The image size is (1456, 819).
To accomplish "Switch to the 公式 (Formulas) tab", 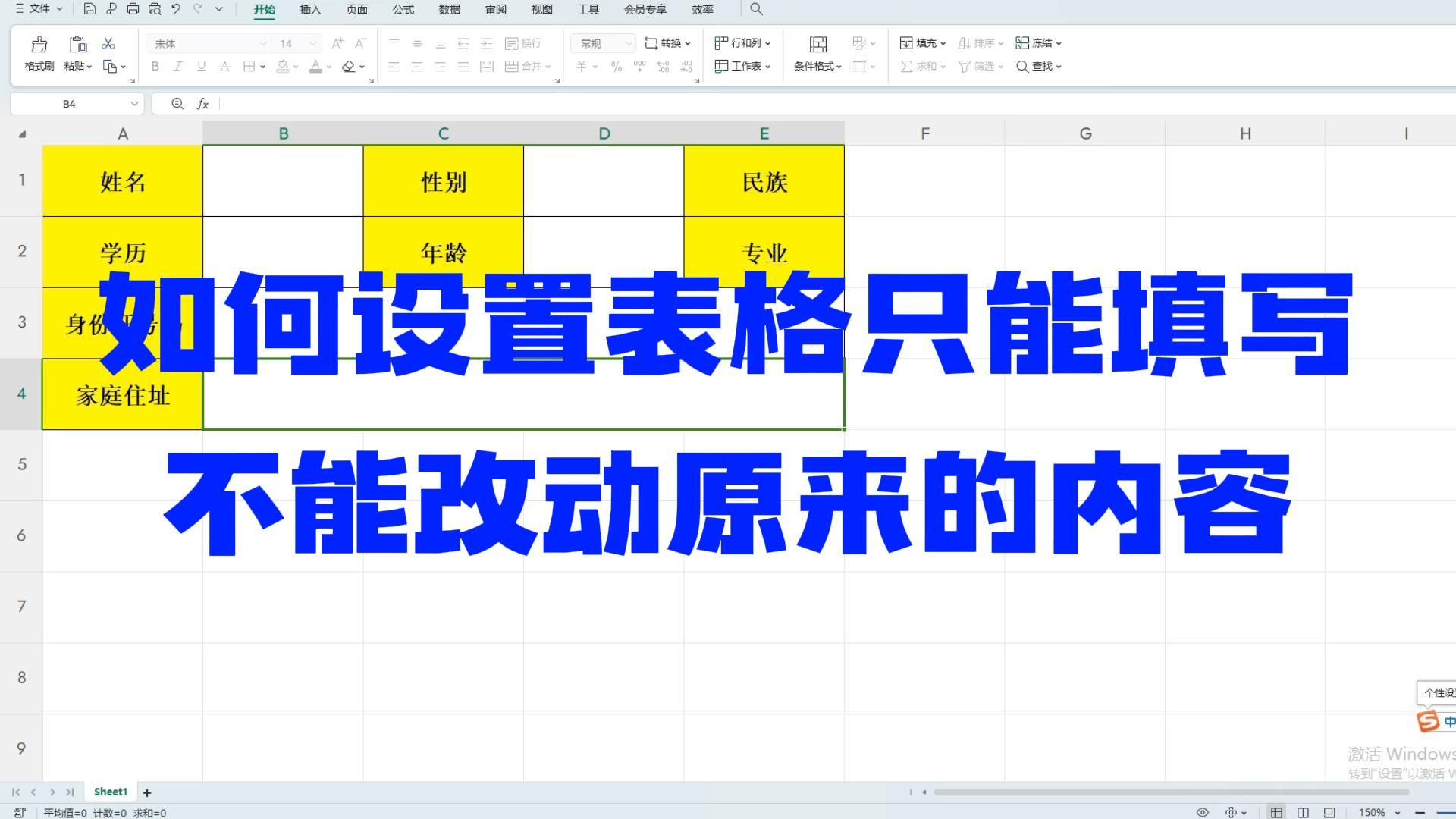I will (403, 9).
